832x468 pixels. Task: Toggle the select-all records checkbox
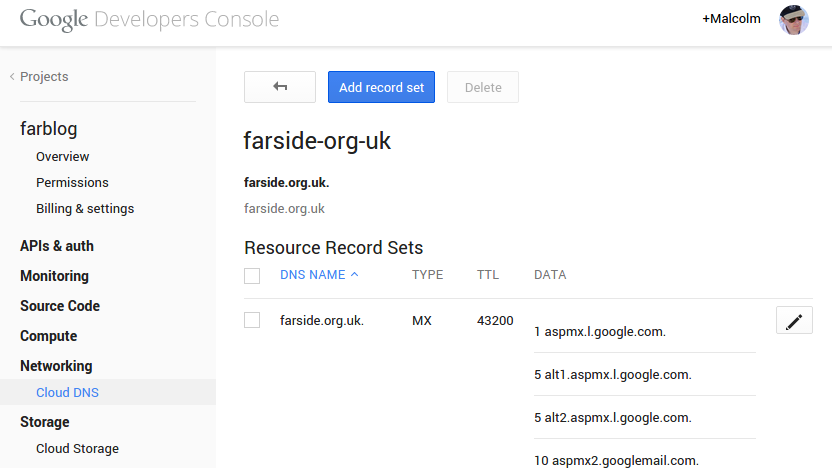pyautogui.click(x=252, y=276)
